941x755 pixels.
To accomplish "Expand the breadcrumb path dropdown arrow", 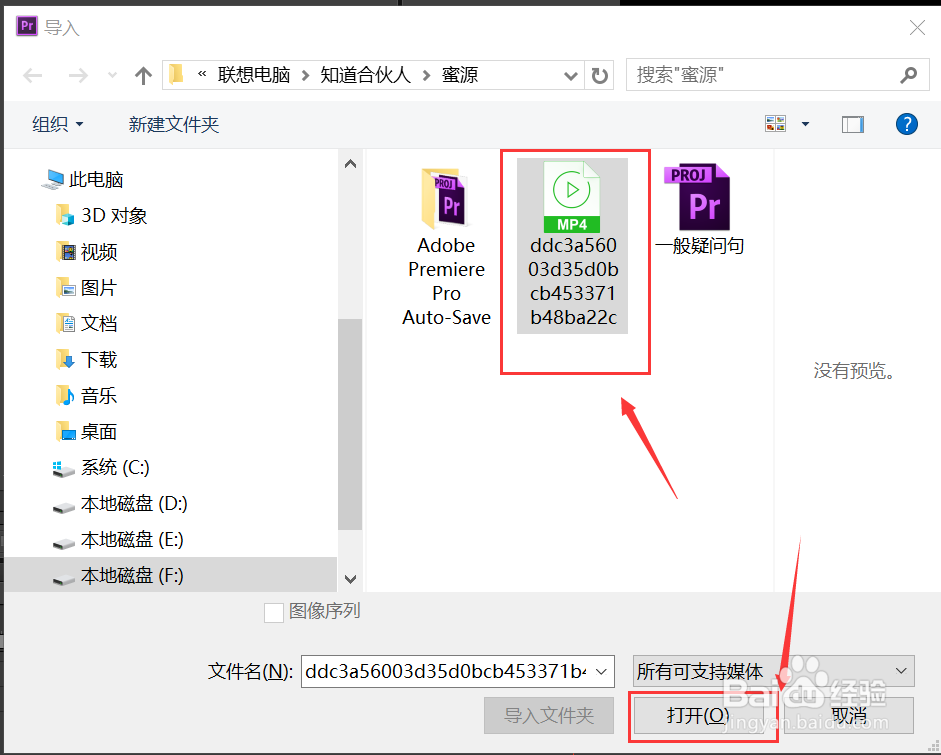I will 570,75.
